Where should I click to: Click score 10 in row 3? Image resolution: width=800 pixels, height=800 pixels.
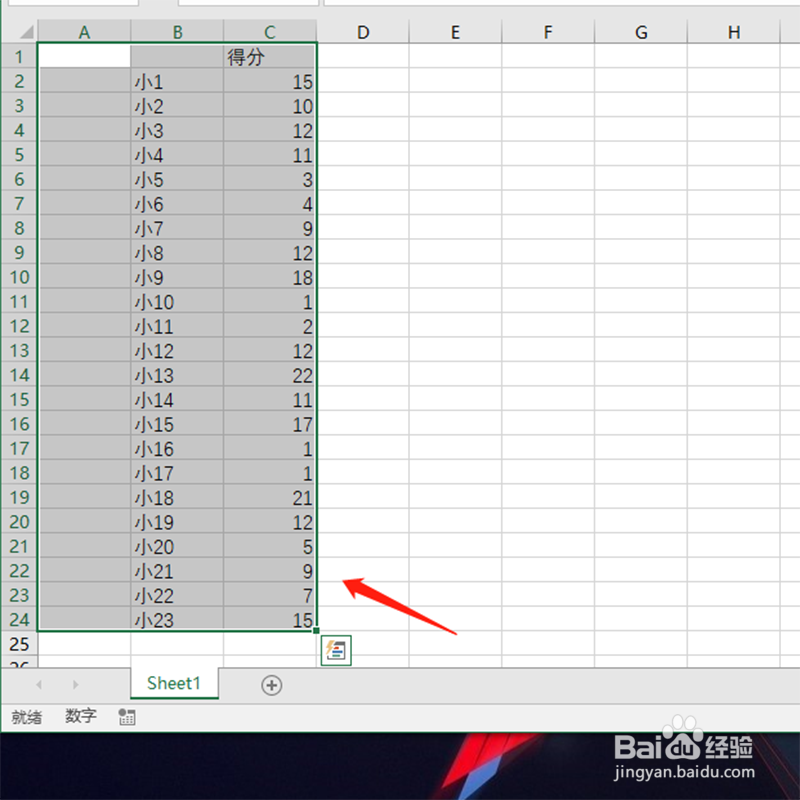click(270, 105)
